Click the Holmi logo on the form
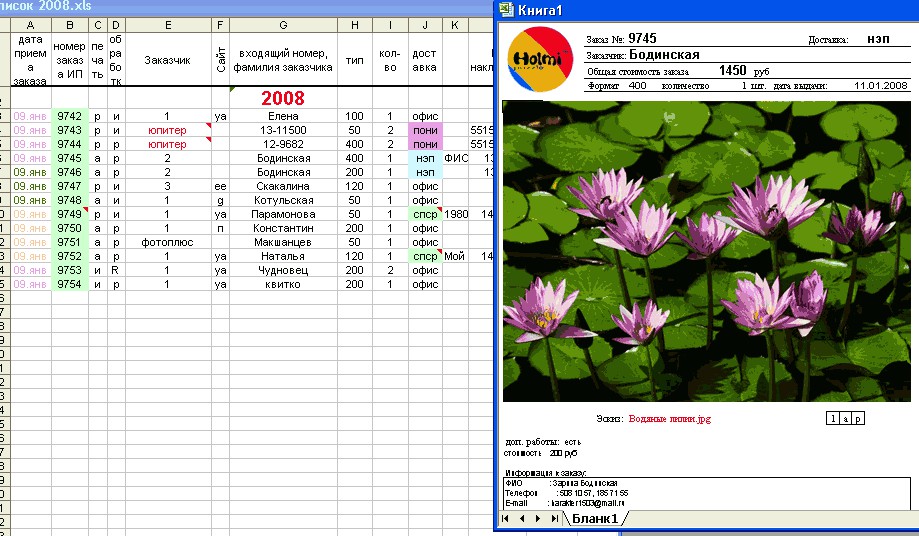 click(x=540, y=59)
